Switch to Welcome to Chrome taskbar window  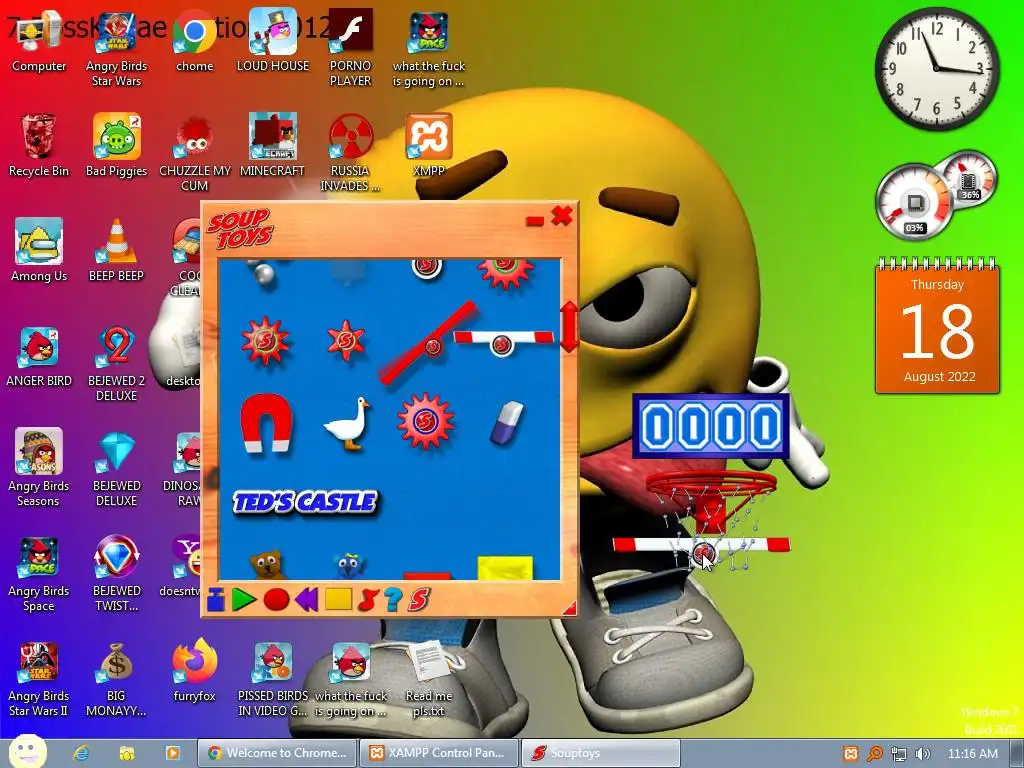click(278, 753)
